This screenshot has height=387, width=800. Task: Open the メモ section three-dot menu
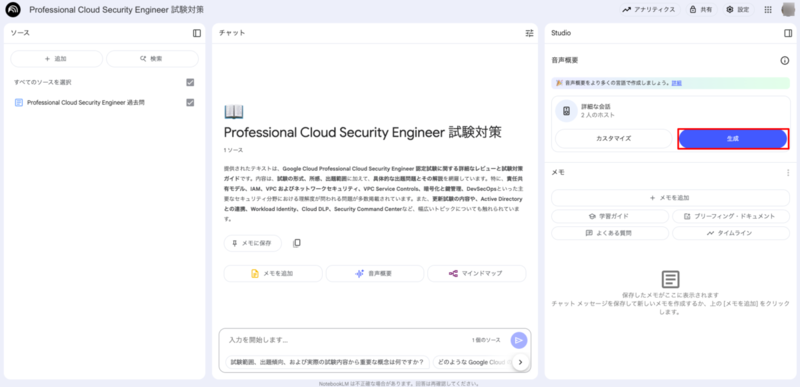pos(788,173)
